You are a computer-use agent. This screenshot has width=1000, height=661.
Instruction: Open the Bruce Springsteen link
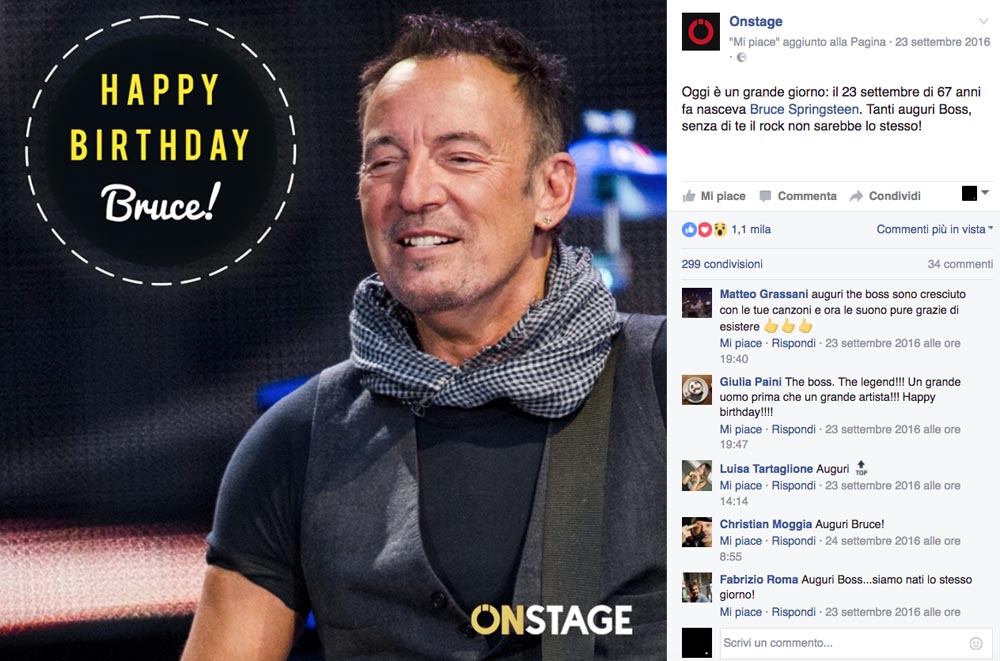pos(804,109)
